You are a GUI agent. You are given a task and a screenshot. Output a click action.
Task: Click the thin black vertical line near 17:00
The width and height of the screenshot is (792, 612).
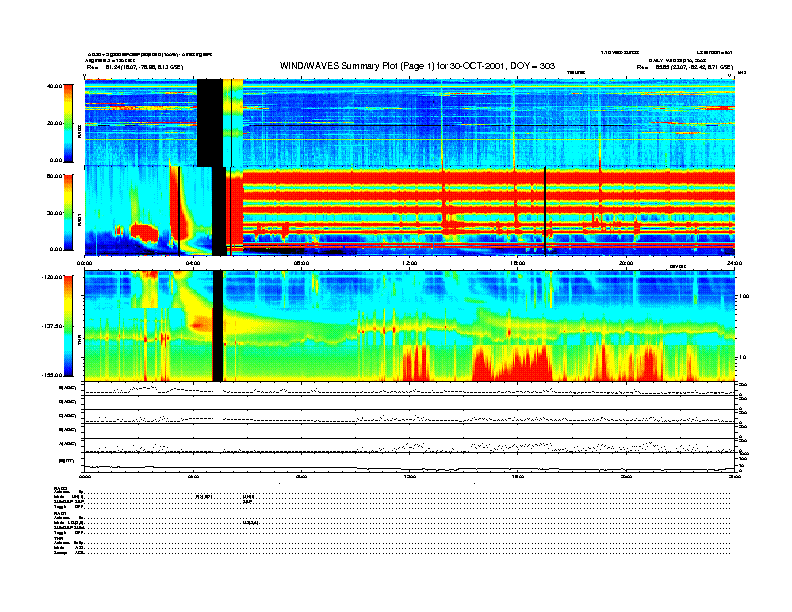(545, 211)
